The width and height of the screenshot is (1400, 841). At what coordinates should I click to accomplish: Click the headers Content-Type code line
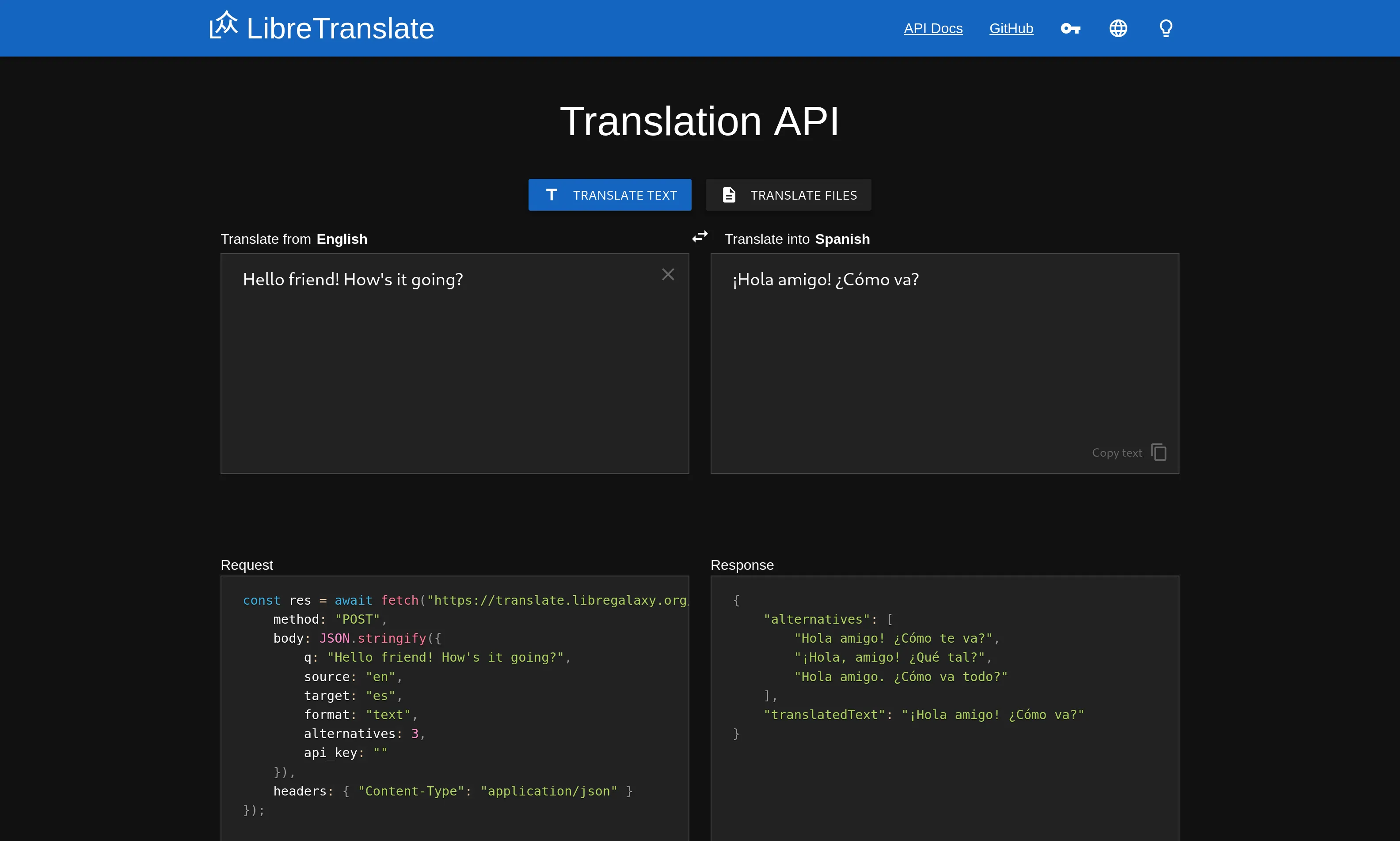pyautogui.click(x=453, y=791)
